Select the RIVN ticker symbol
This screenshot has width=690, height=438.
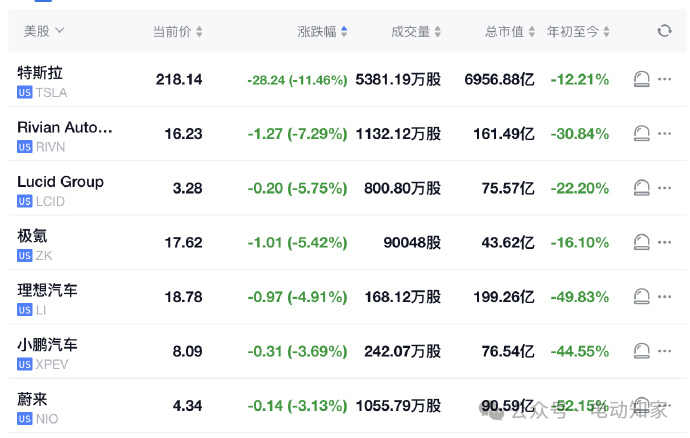pyautogui.click(x=50, y=147)
